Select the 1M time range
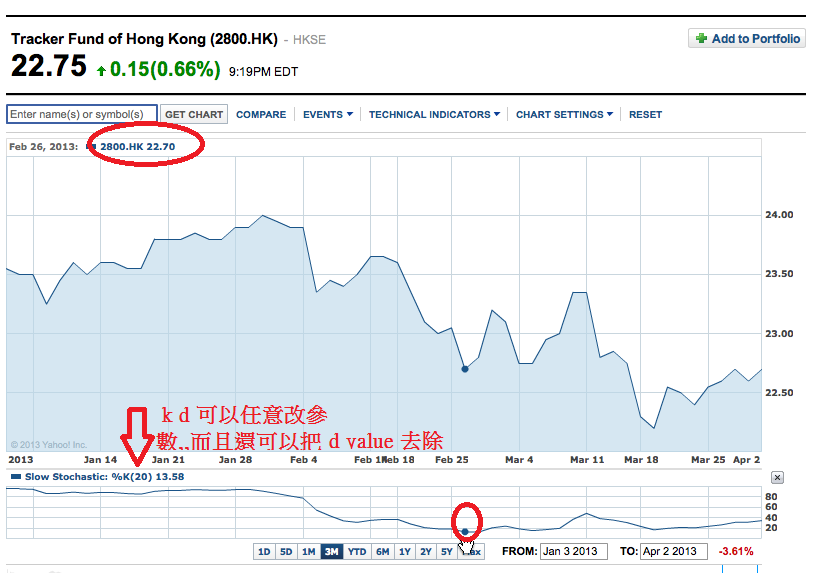The height and width of the screenshot is (573, 816). click(x=309, y=552)
